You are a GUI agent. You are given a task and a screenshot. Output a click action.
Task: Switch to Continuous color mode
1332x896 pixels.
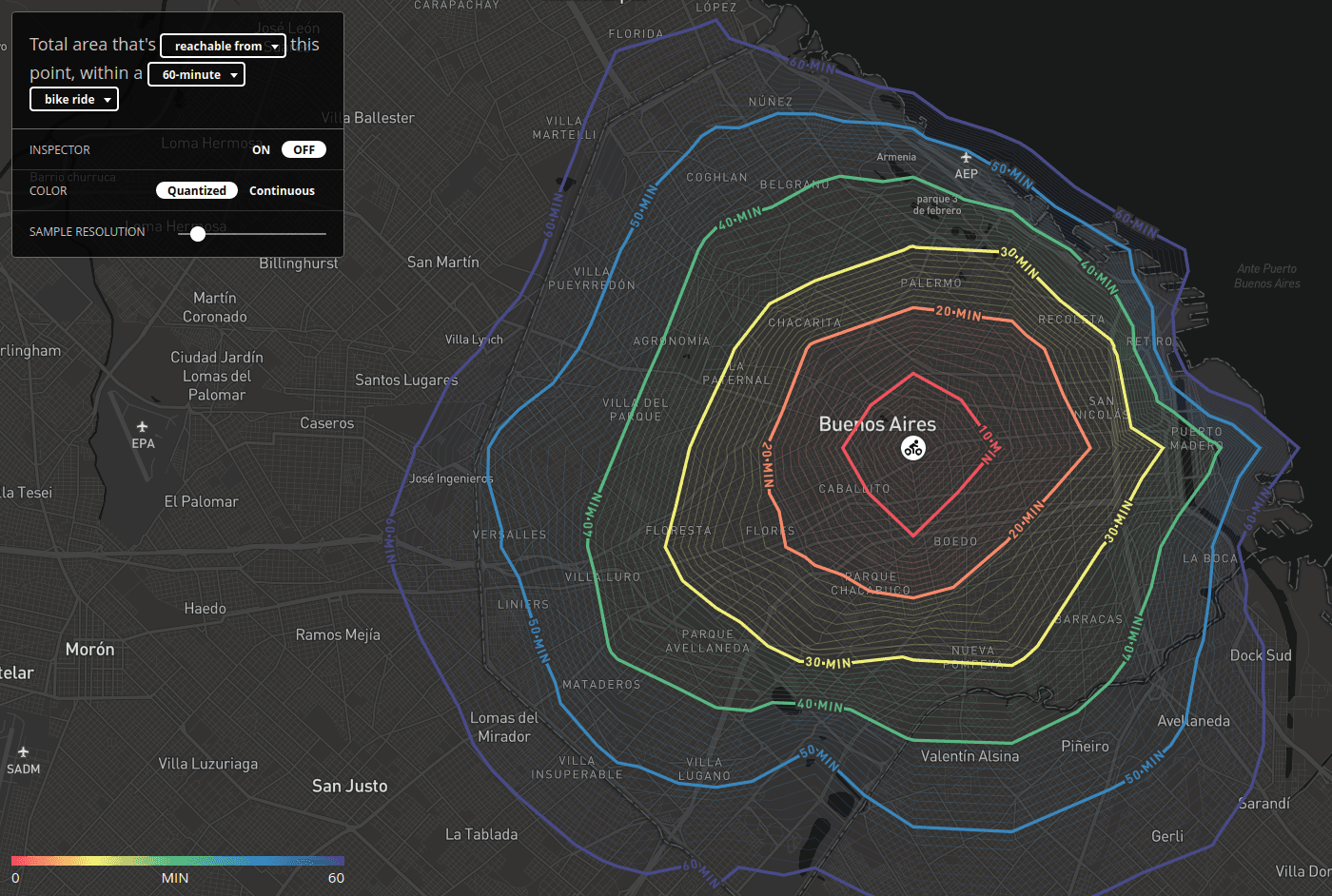pos(282,190)
